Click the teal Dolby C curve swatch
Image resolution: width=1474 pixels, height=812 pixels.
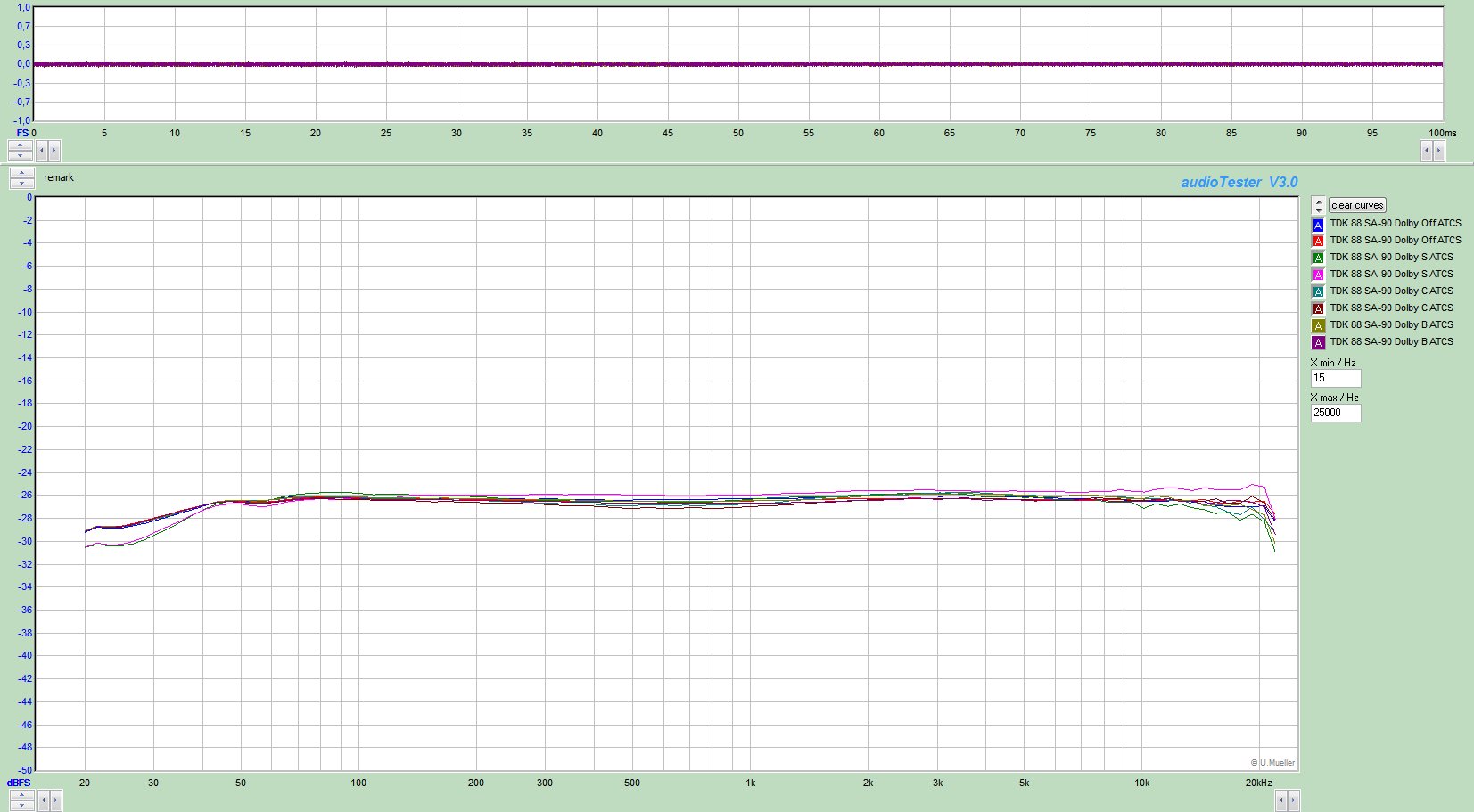coord(1318,292)
